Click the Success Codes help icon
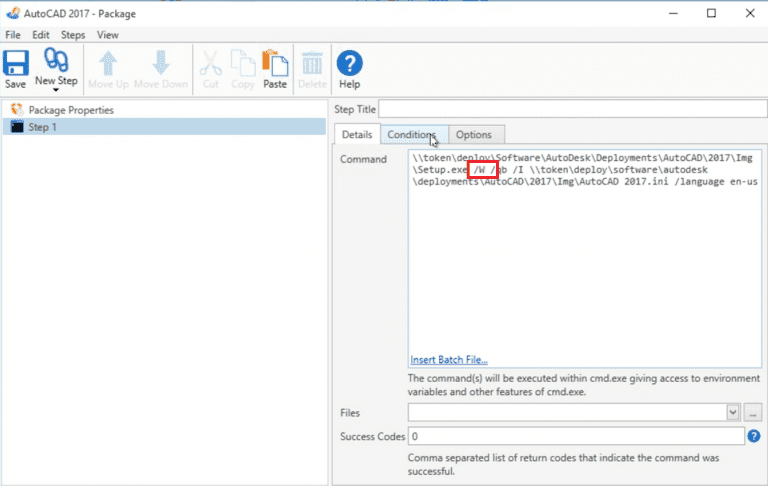The height and width of the screenshot is (486, 768). point(754,436)
